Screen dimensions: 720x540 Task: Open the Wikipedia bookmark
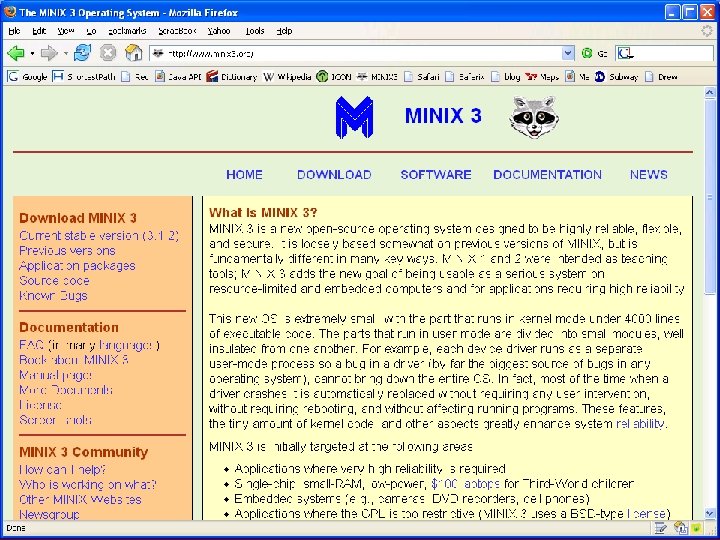coord(287,77)
